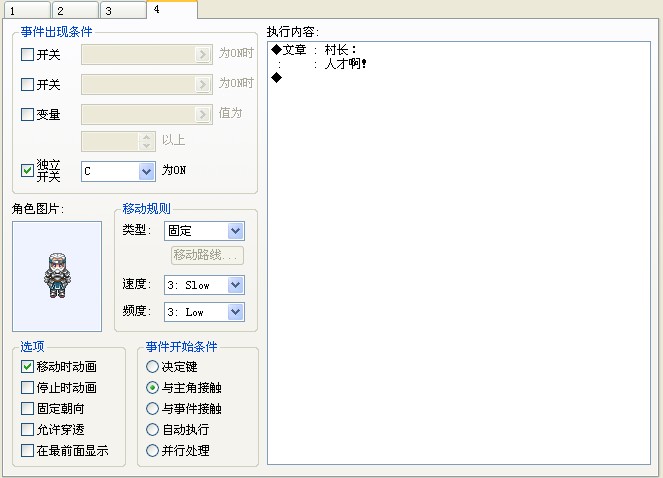This screenshot has width=663, height=478.
Task: Uncheck the 独立开关 checkbox
Action: tap(27, 170)
